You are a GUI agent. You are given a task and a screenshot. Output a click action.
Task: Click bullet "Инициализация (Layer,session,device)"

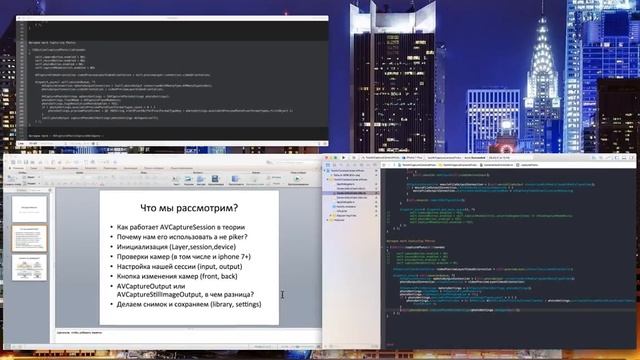pyautogui.click(x=176, y=247)
